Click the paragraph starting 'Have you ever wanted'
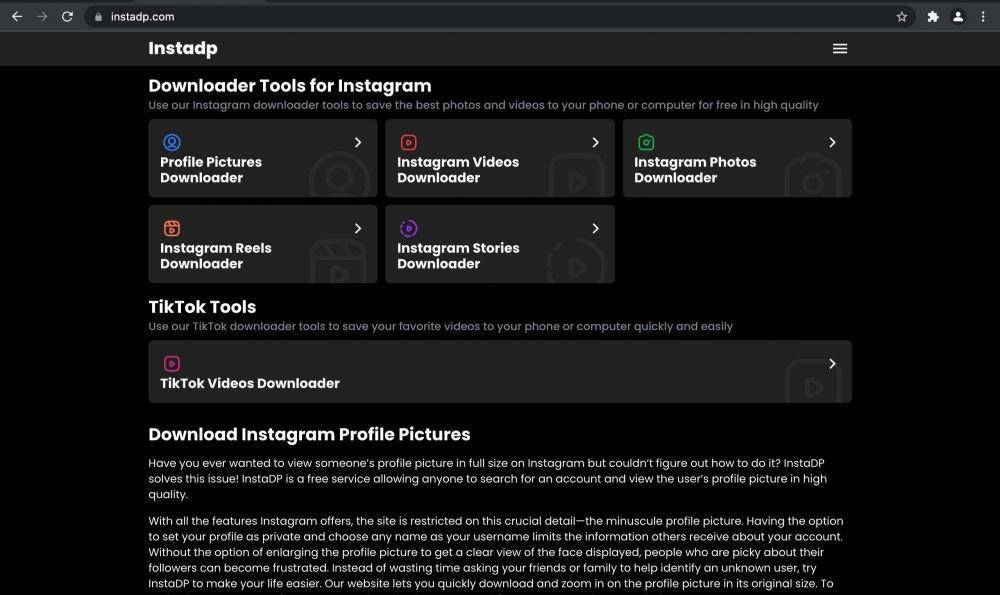 point(488,479)
